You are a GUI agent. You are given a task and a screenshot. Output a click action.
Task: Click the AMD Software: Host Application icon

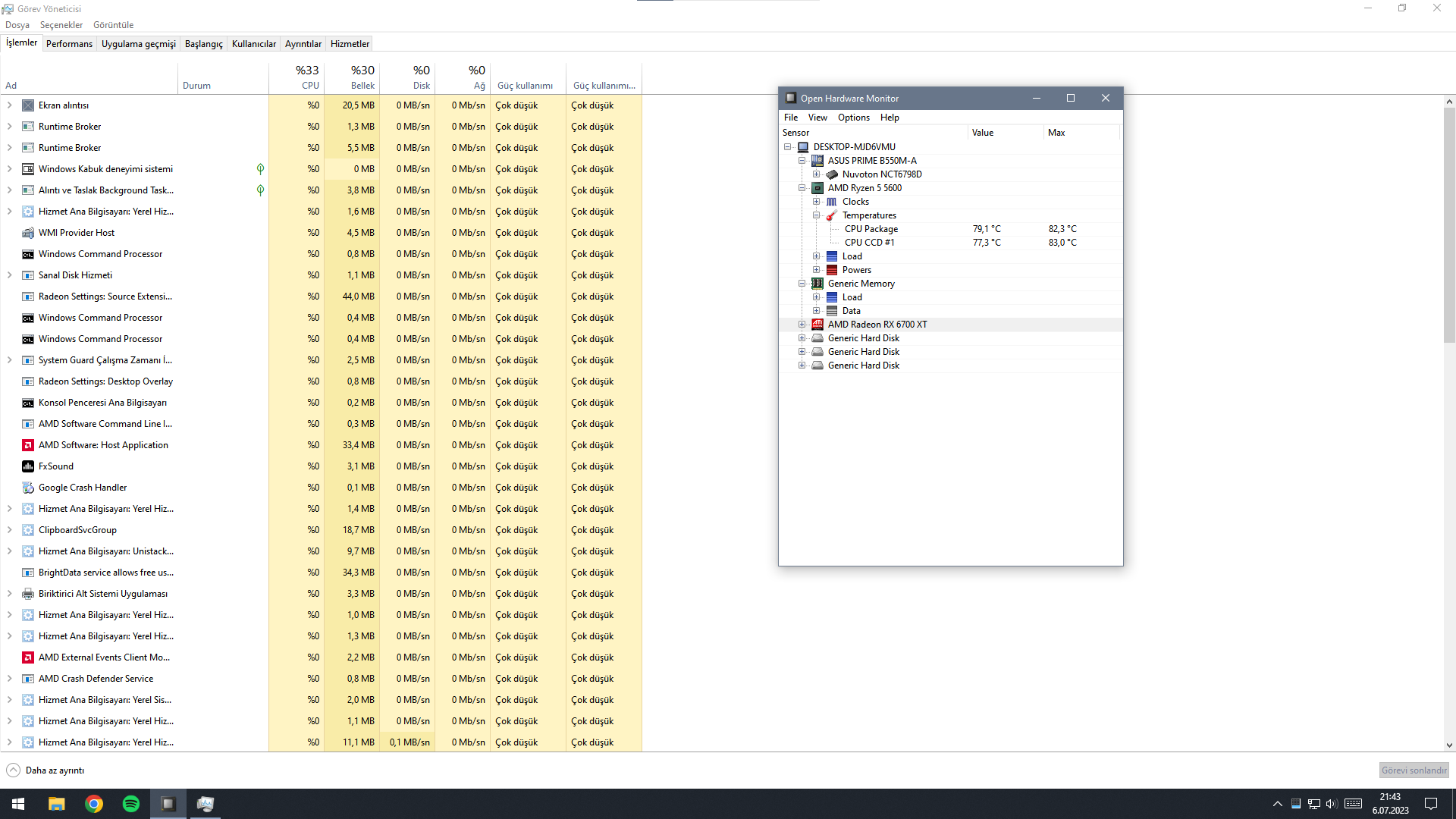coord(28,445)
